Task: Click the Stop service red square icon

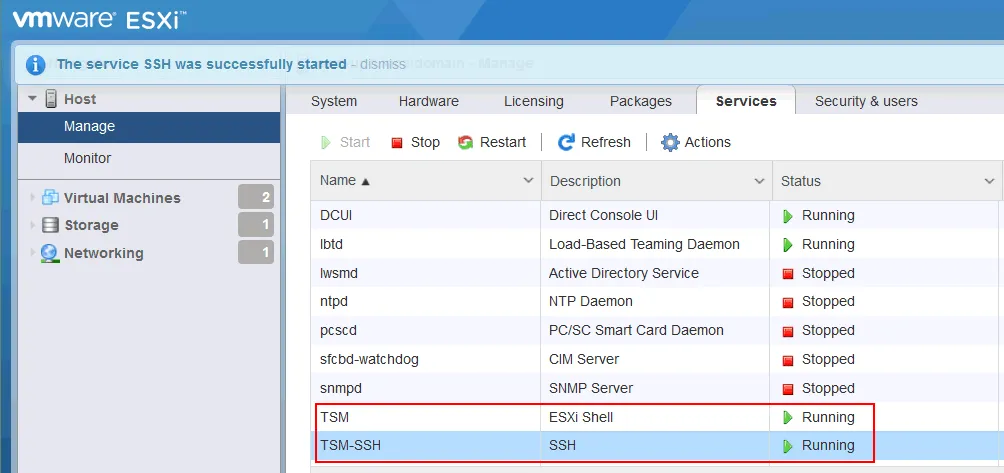Action: coord(397,143)
